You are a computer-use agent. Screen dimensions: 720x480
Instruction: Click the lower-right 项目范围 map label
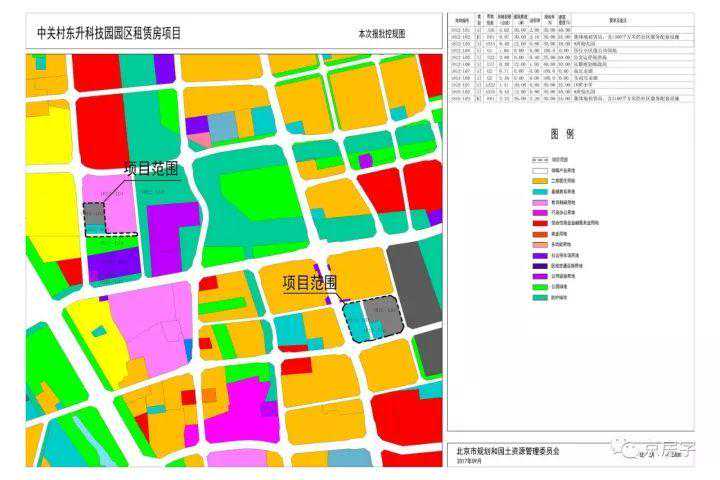[309, 282]
